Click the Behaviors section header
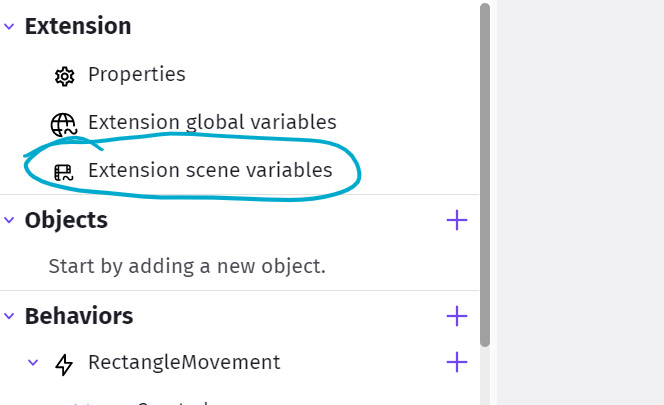664x405 pixels. click(x=79, y=316)
